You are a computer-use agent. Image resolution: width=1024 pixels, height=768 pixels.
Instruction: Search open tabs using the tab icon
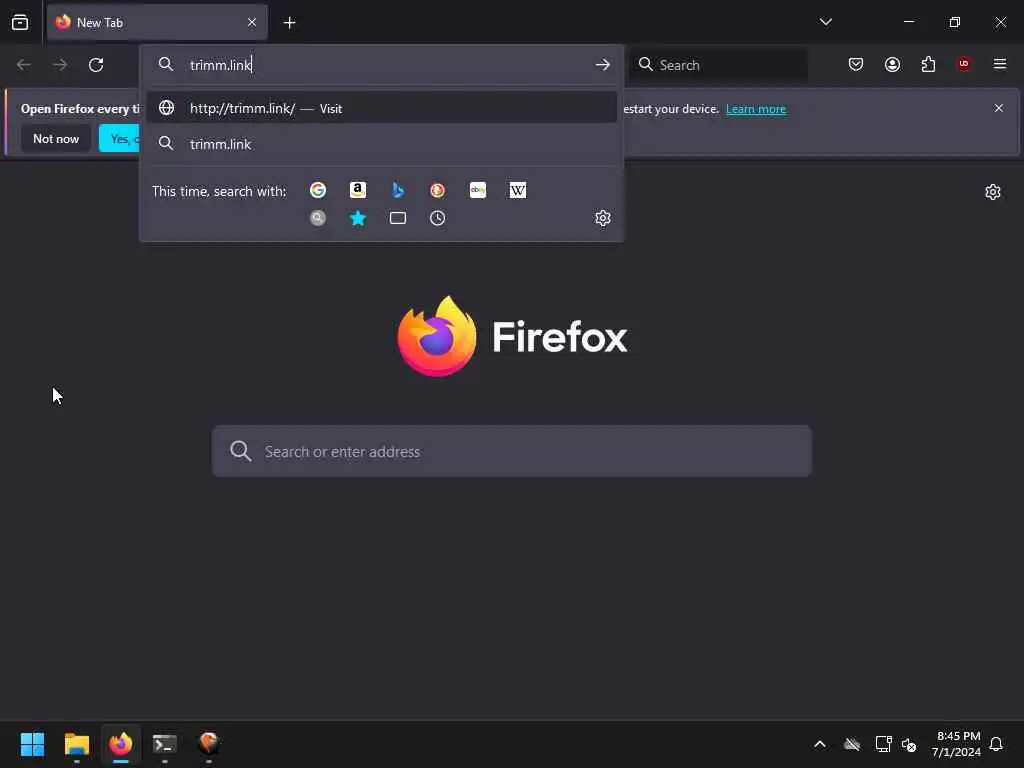[x=398, y=218]
